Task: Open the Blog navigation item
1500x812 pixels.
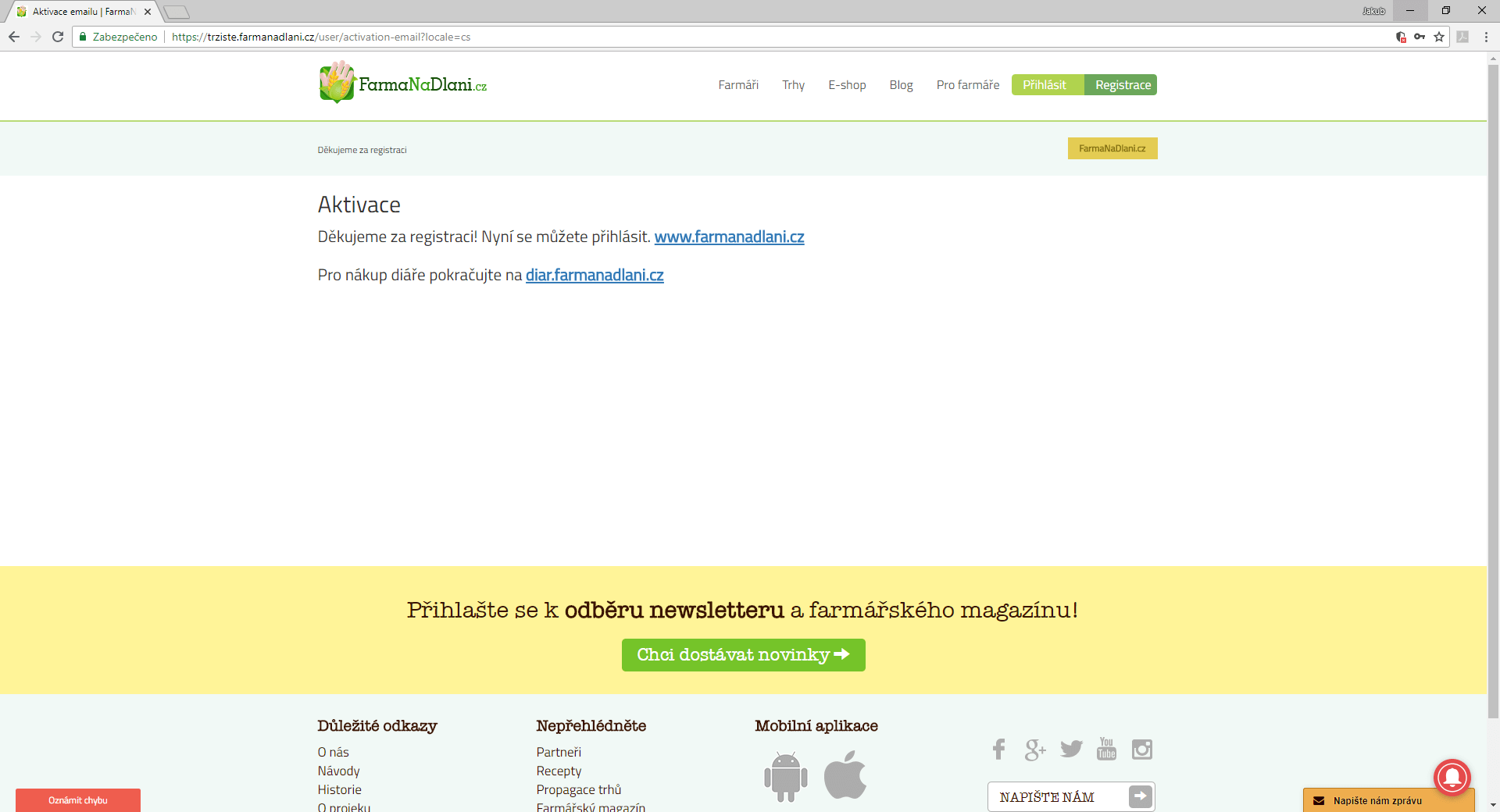Action: point(901,85)
